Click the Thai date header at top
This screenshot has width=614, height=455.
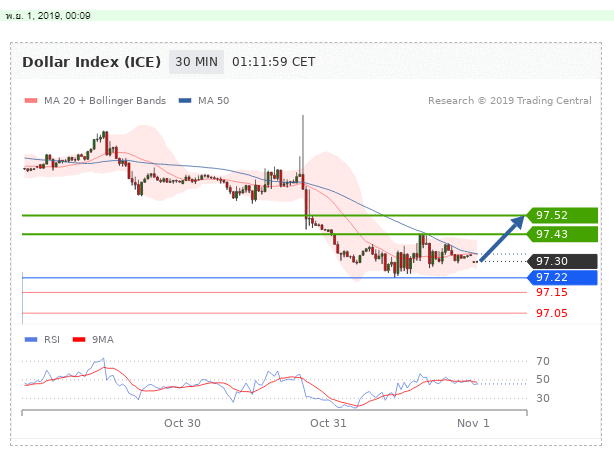[x=48, y=16]
